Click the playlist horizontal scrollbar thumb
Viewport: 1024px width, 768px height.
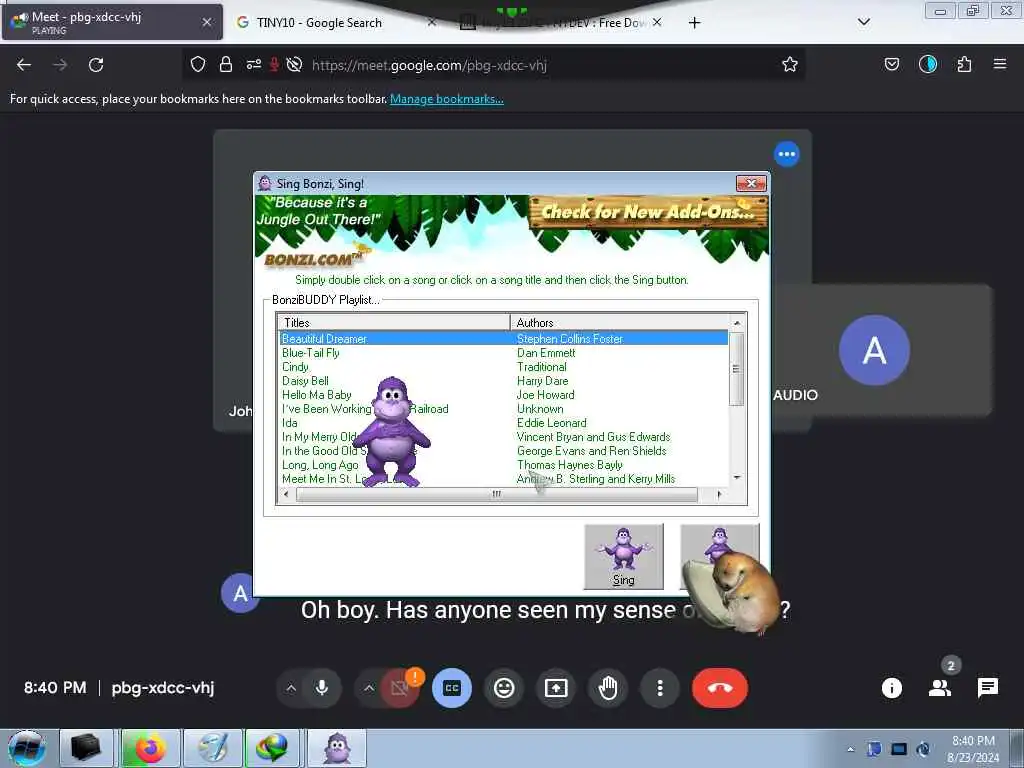[x=497, y=494]
